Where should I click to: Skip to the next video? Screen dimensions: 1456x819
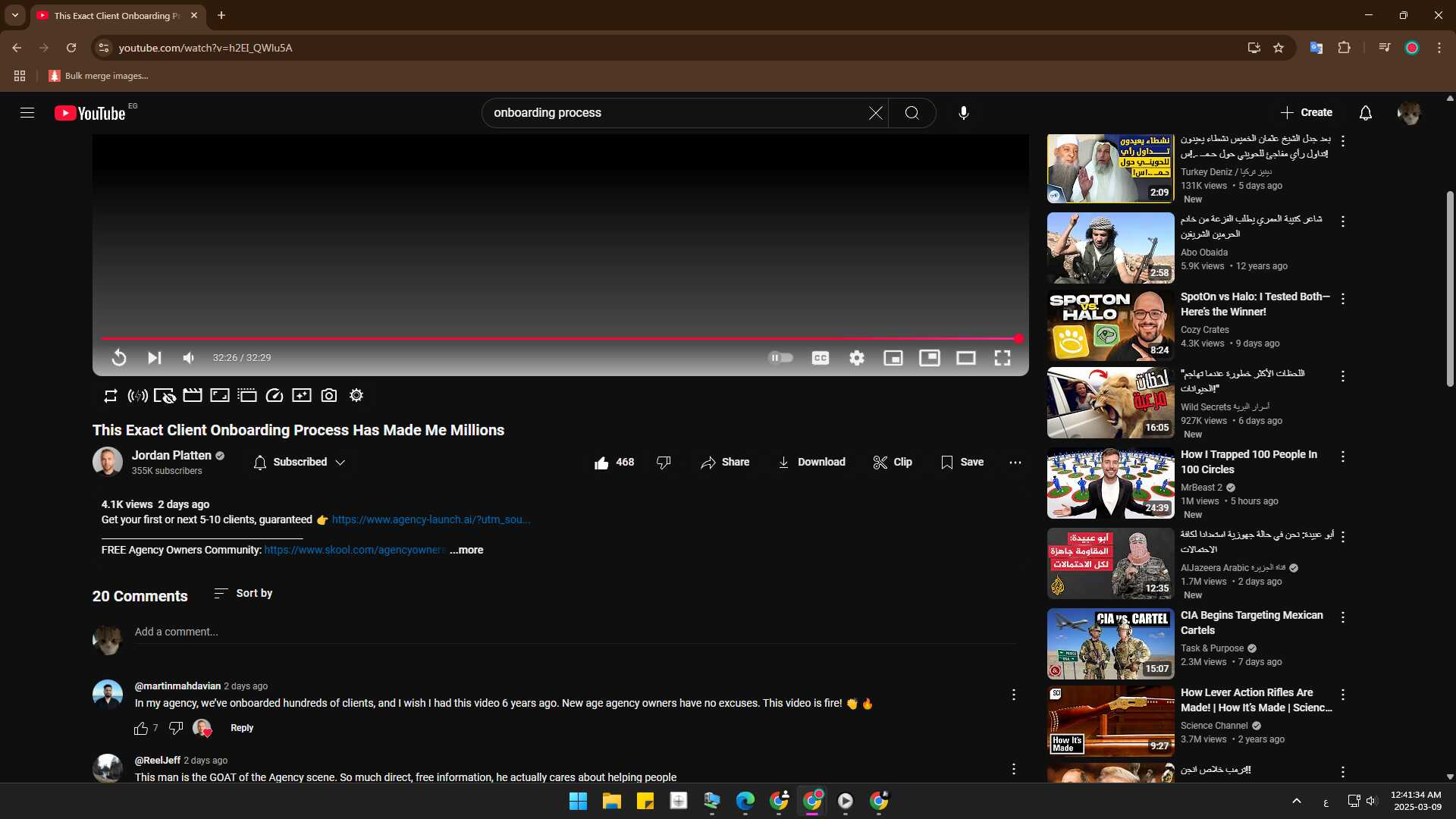(154, 358)
